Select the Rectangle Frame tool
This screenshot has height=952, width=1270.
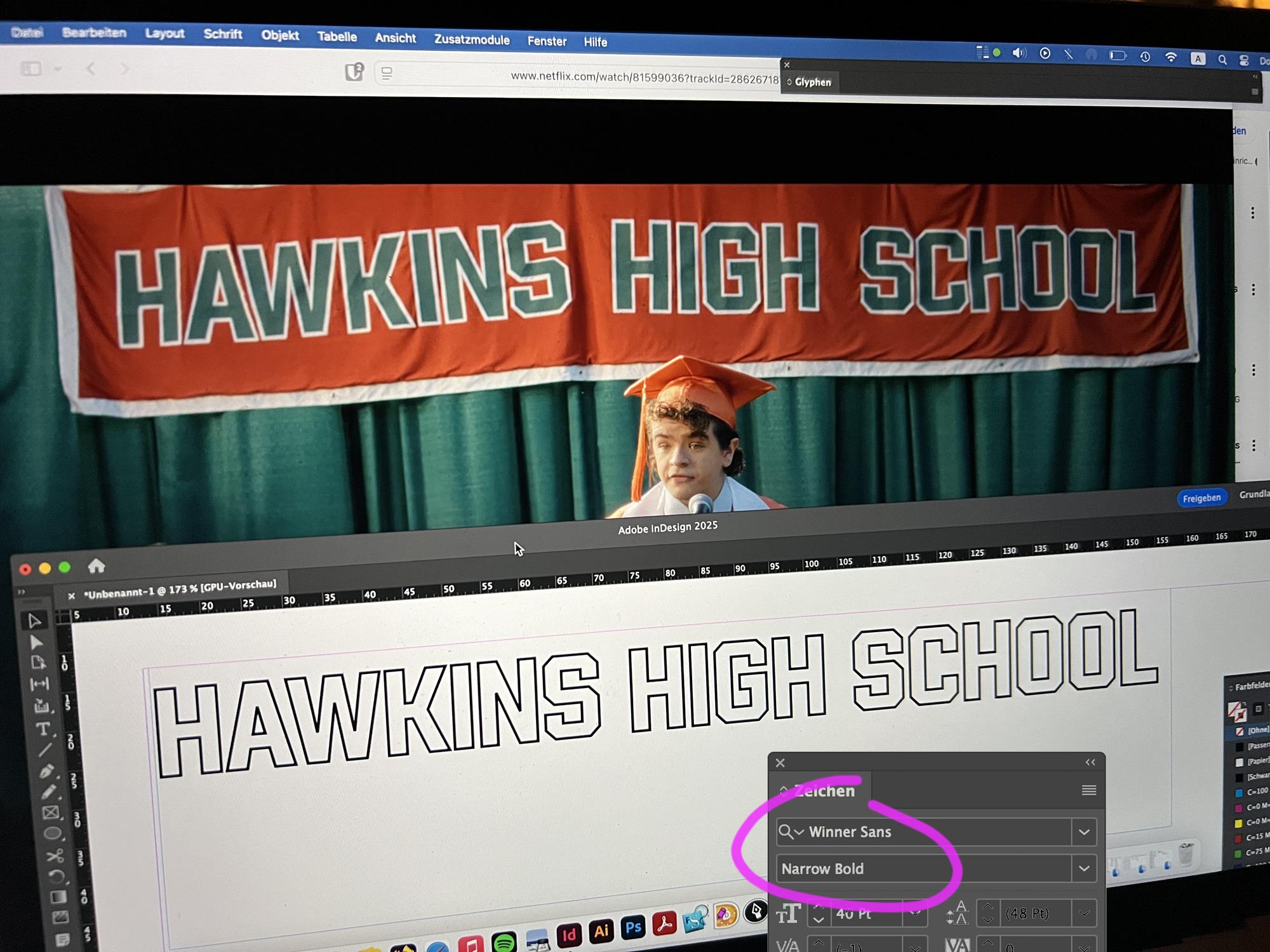click(x=51, y=813)
